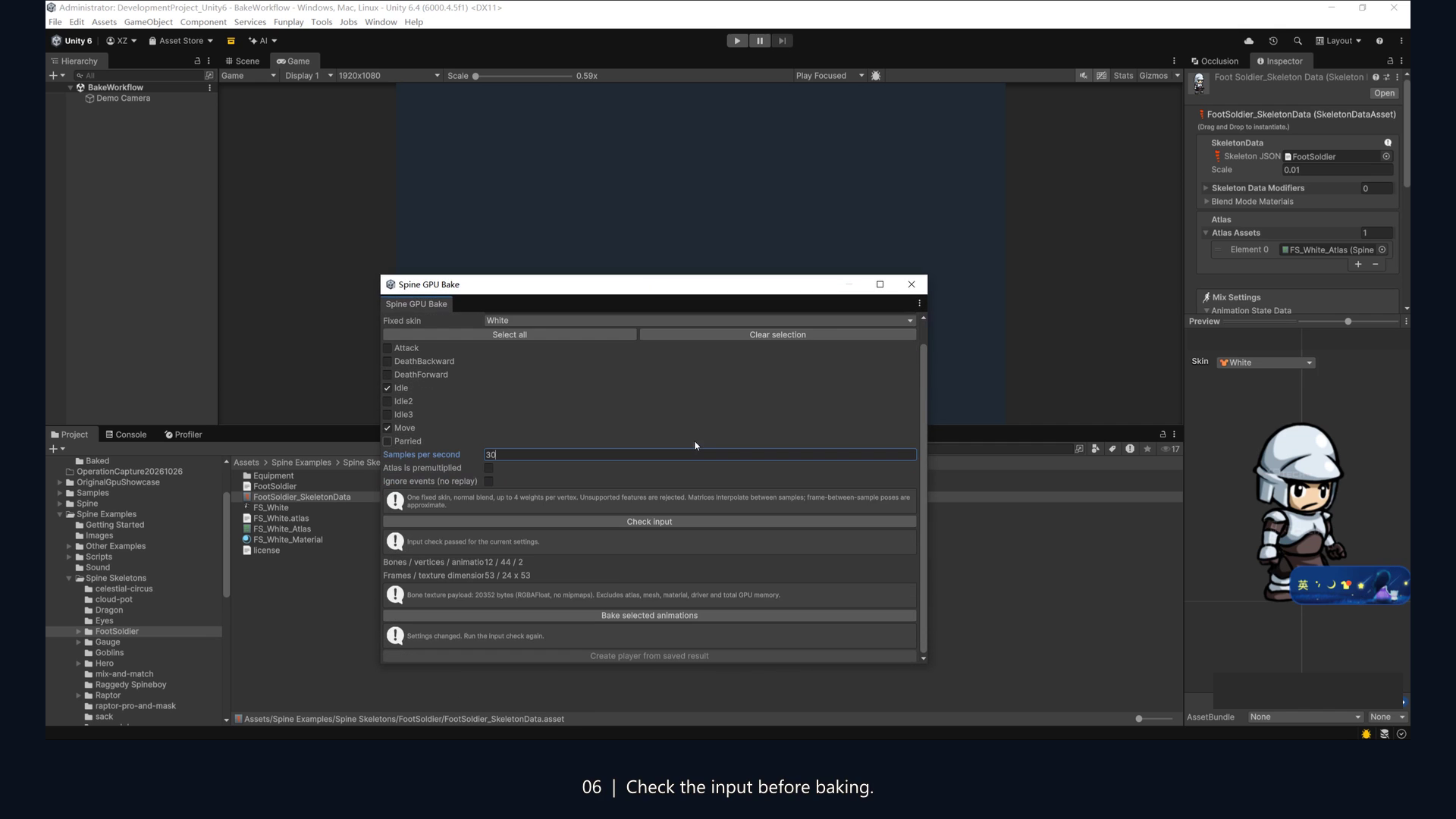Remove the selected Atlas Assets element
The width and height of the screenshot is (1456, 819).
(x=1376, y=265)
